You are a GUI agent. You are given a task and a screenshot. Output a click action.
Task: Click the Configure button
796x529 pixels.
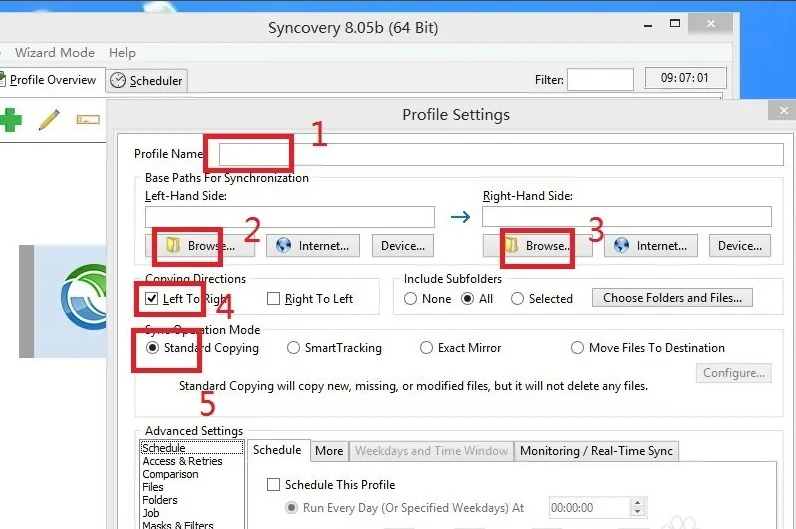coord(734,373)
